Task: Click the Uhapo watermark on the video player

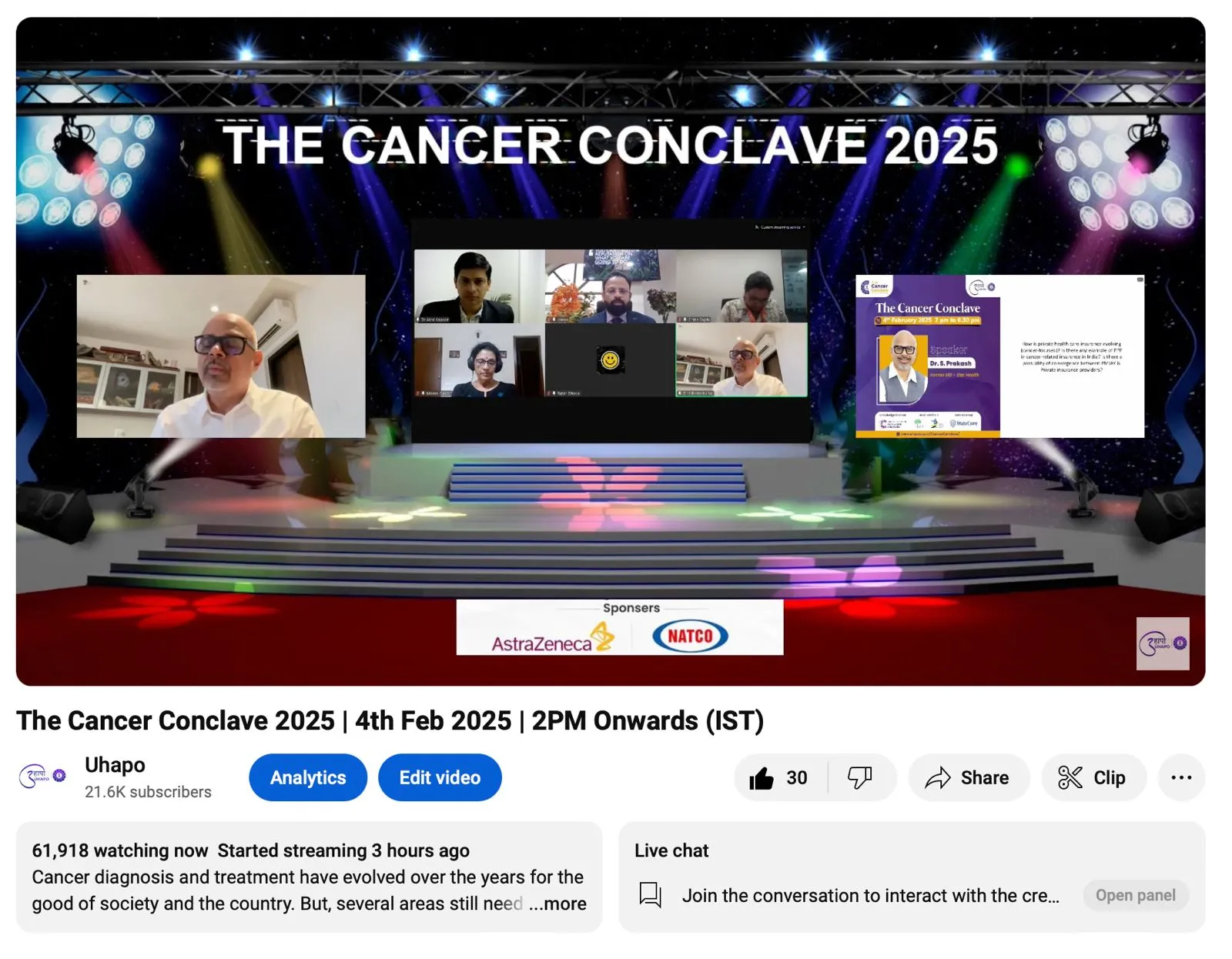Action: coord(1163,644)
